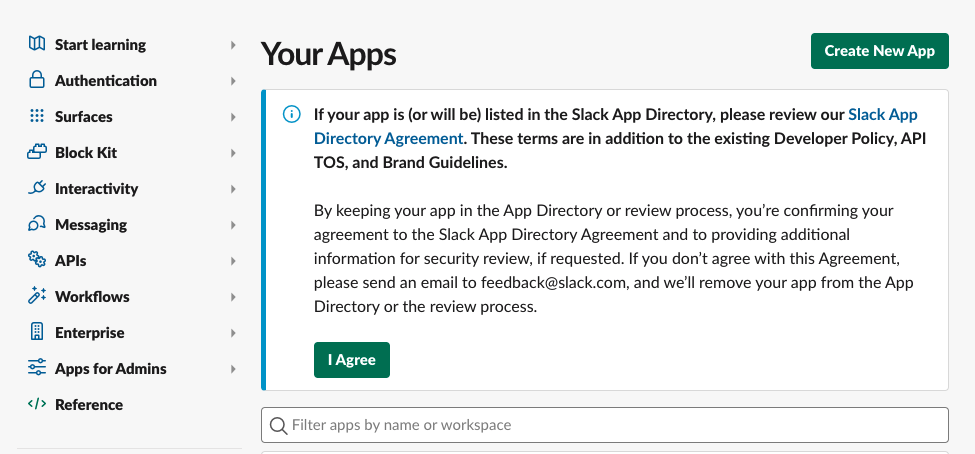975x454 pixels.
Task: Click the Create New App button
Action: (880, 51)
